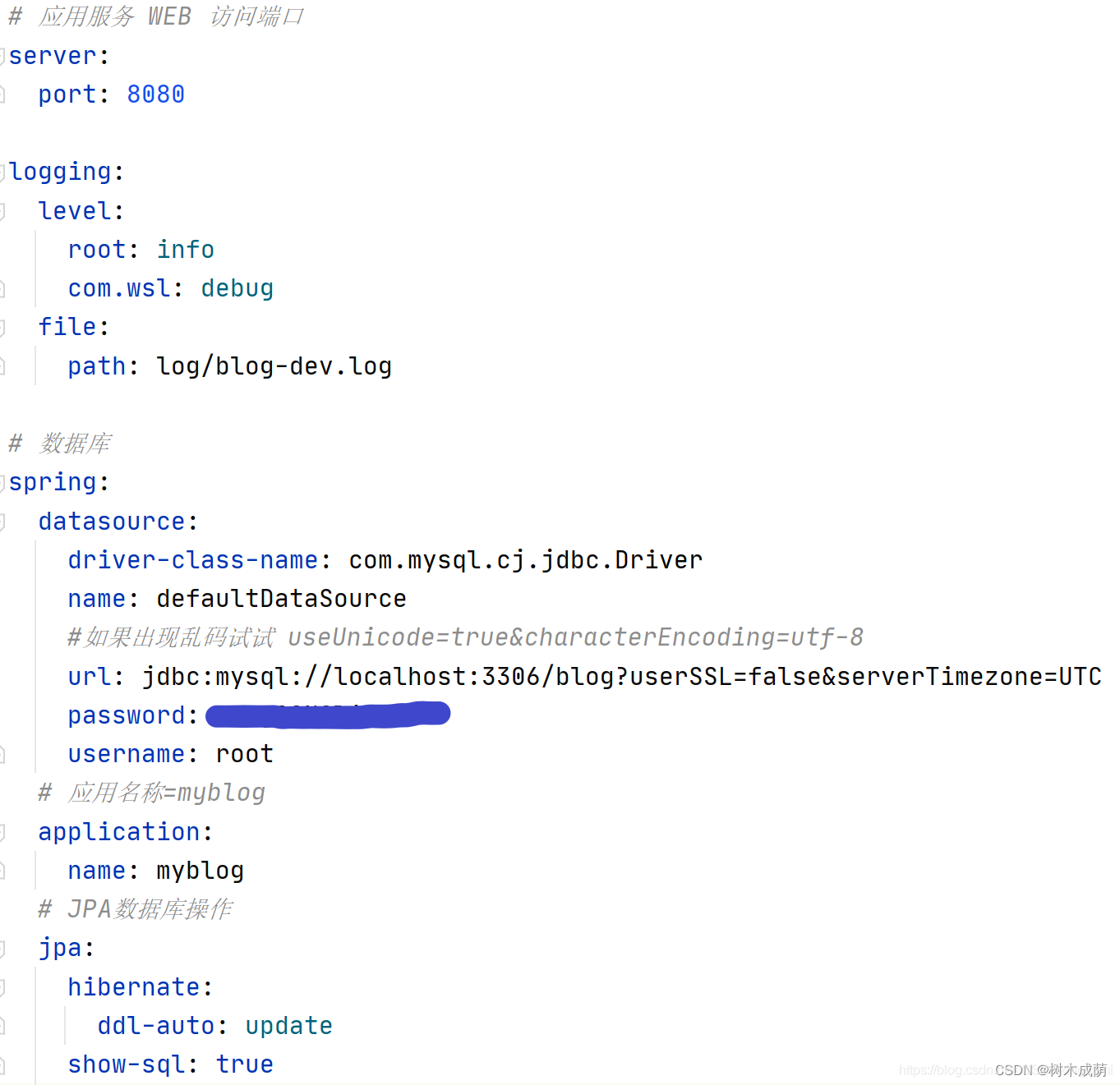This screenshot has height=1085, width=1120.
Task: Click the username value 'root'
Action: click(x=245, y=754)
